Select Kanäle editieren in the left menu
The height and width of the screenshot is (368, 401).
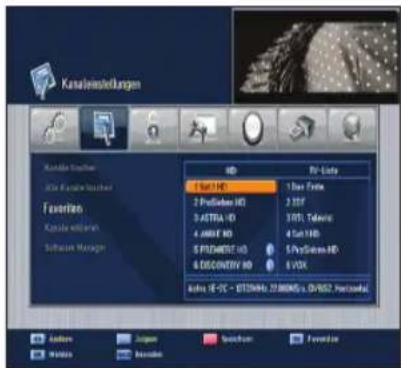pyautogui.click(x=72, y=228)
